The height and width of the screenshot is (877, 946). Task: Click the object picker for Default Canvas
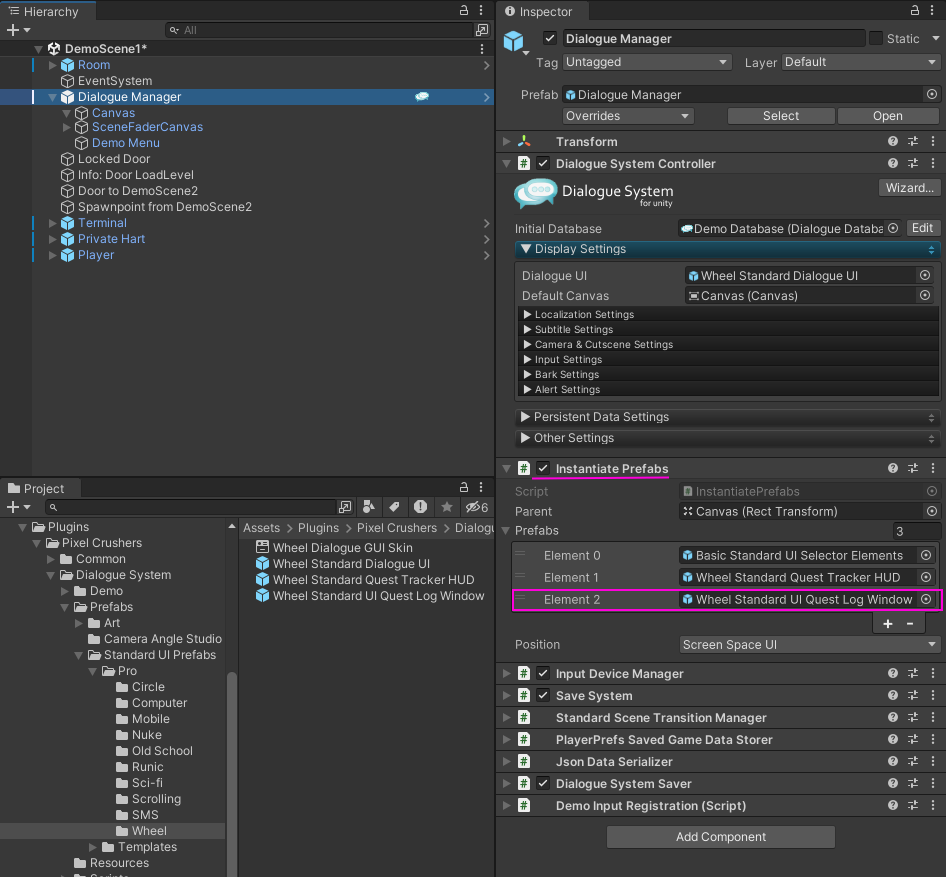(x=925, y=295)
